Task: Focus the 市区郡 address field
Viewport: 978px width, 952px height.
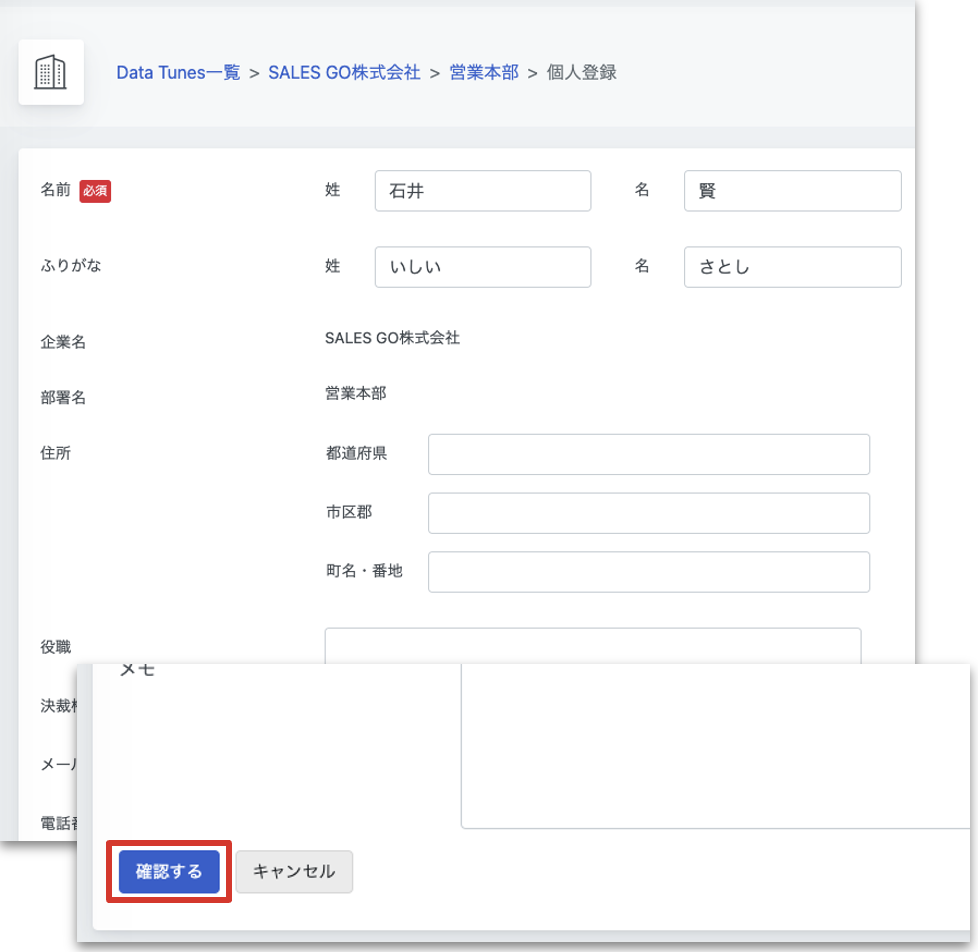Action: pos(649,513)
